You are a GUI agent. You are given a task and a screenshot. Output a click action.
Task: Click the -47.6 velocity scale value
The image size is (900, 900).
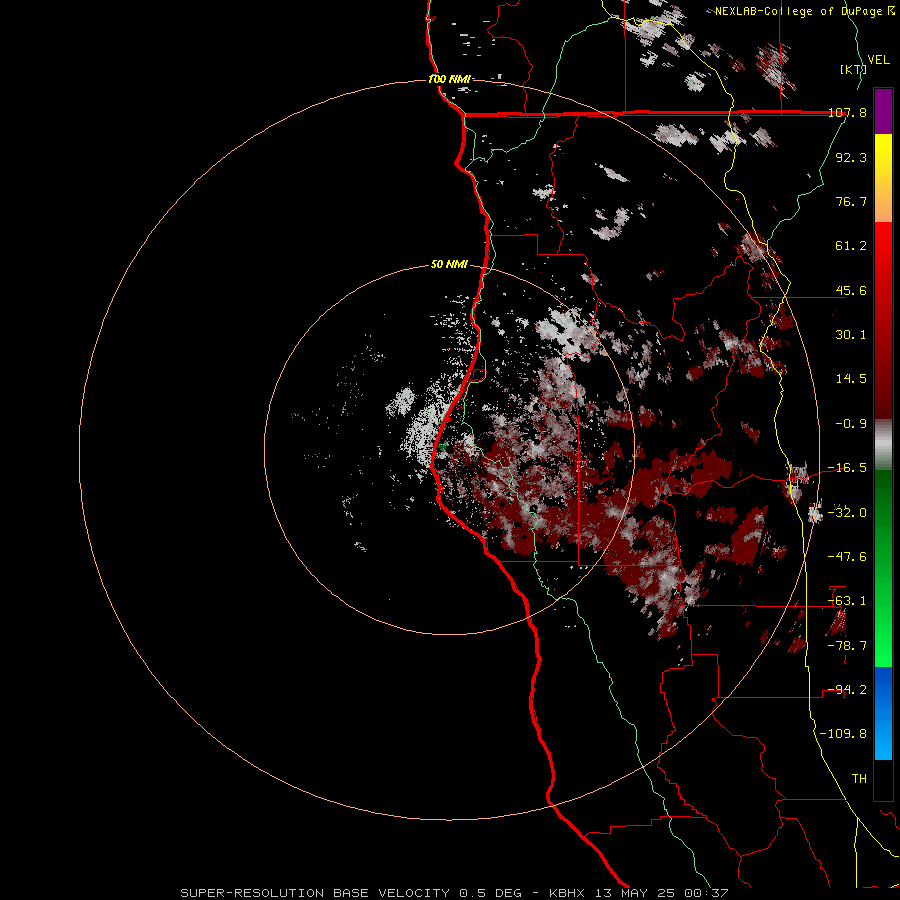(x=847, y=557)
